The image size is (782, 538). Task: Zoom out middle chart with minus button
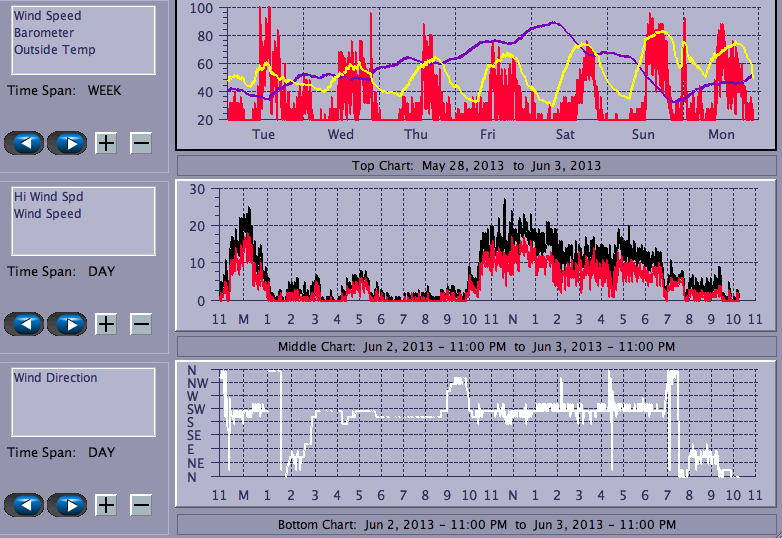pos(141,324)
